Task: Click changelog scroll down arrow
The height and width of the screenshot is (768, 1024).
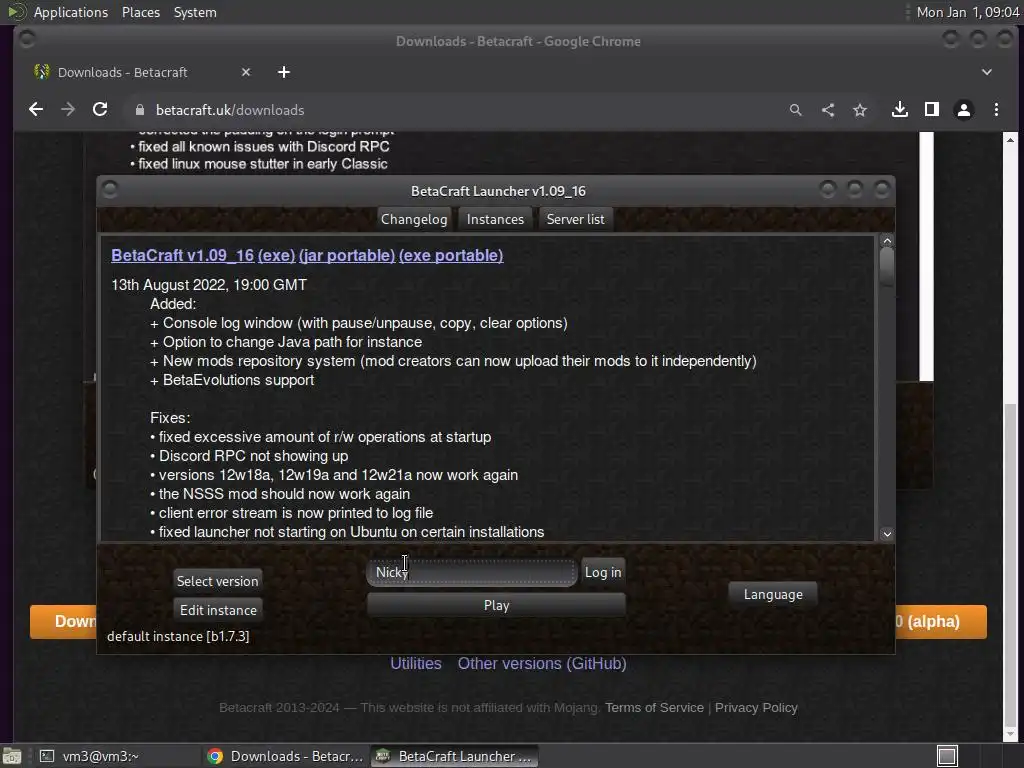Action: (x=887, y=534)
